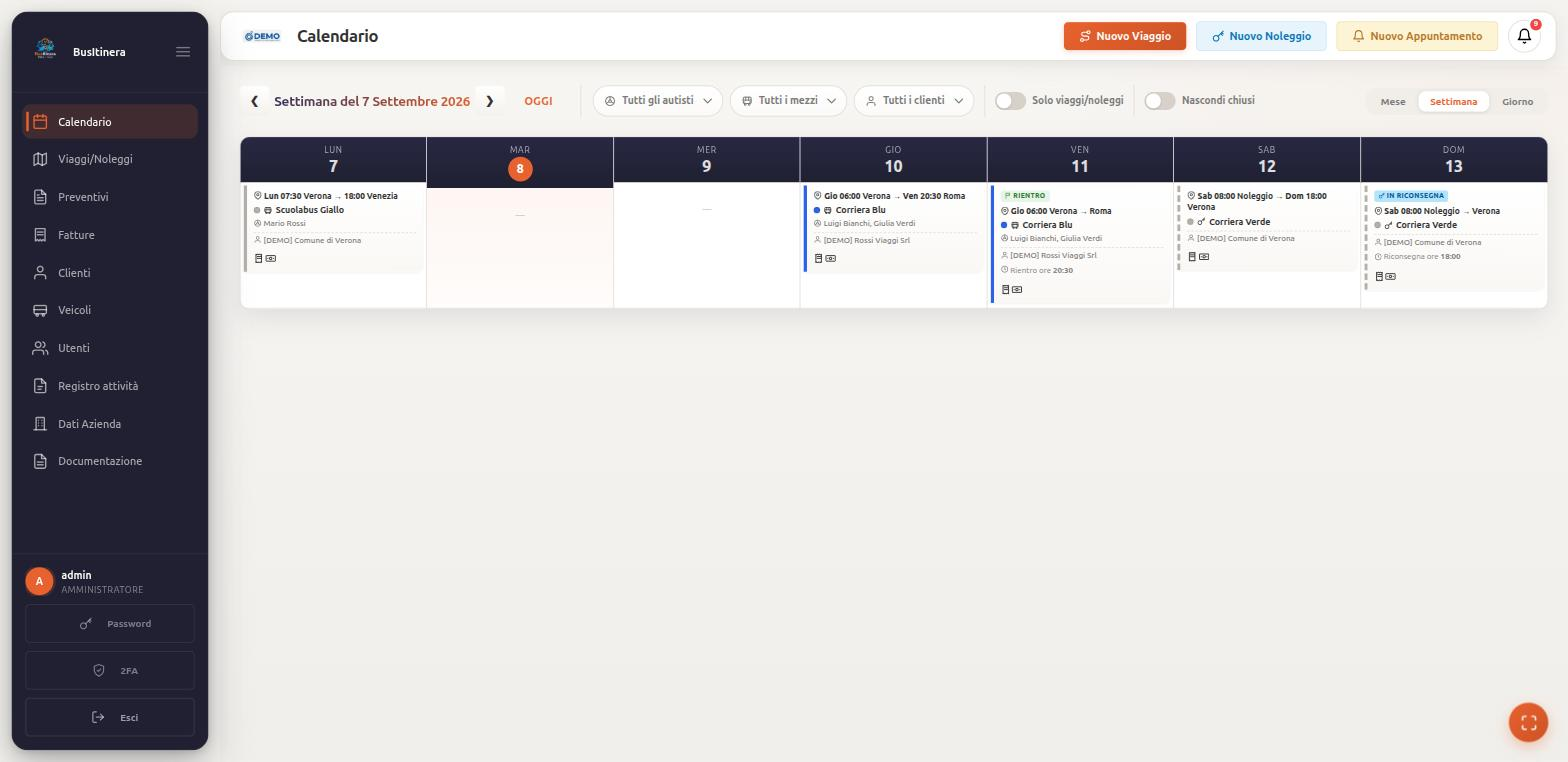The image size is (1568, 762).
Task: Open Clienti in sidebar
Action: tap(110, 273)
